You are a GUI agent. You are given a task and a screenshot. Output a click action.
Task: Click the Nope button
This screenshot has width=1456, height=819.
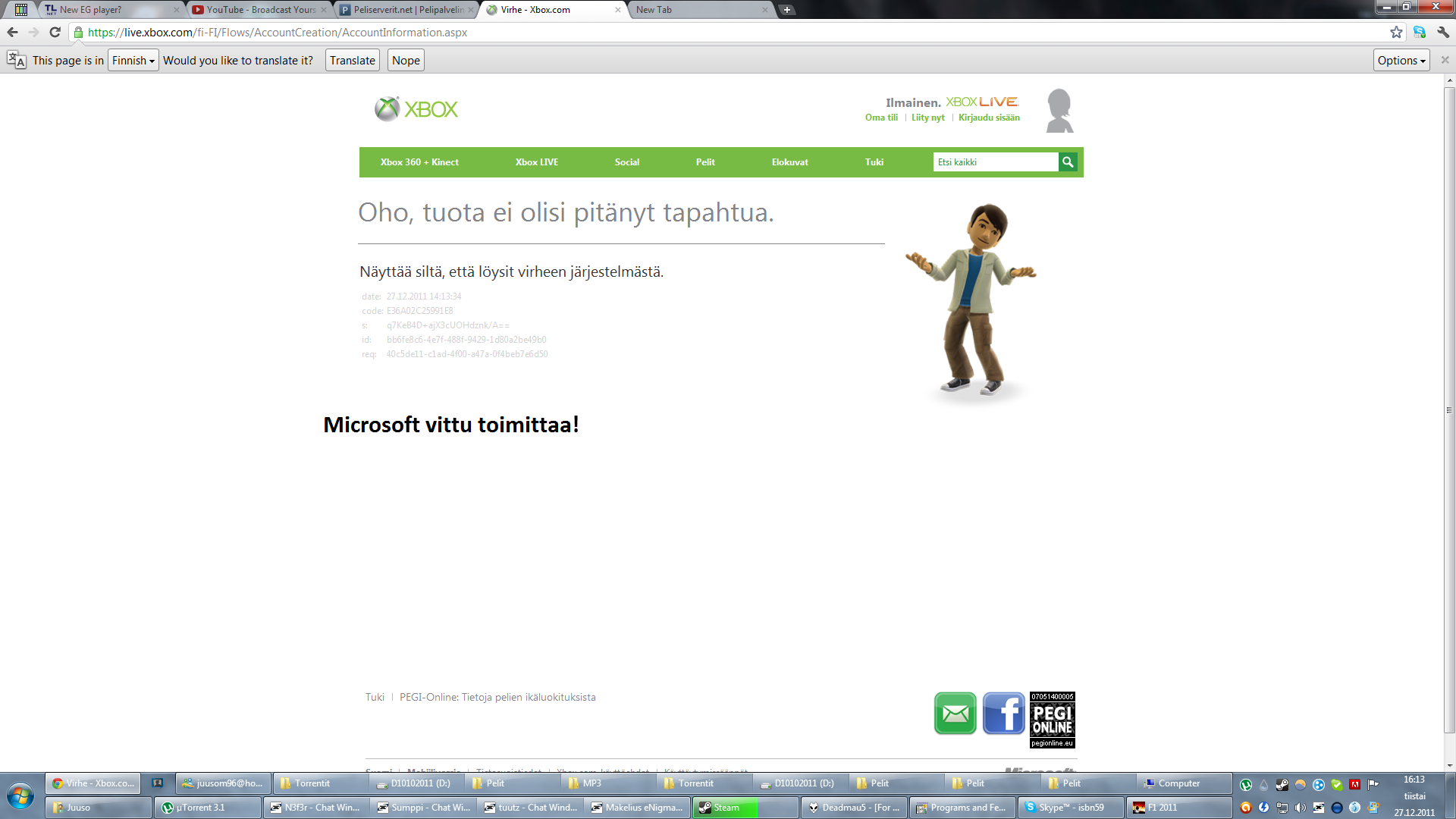click(x=406, y=60)
